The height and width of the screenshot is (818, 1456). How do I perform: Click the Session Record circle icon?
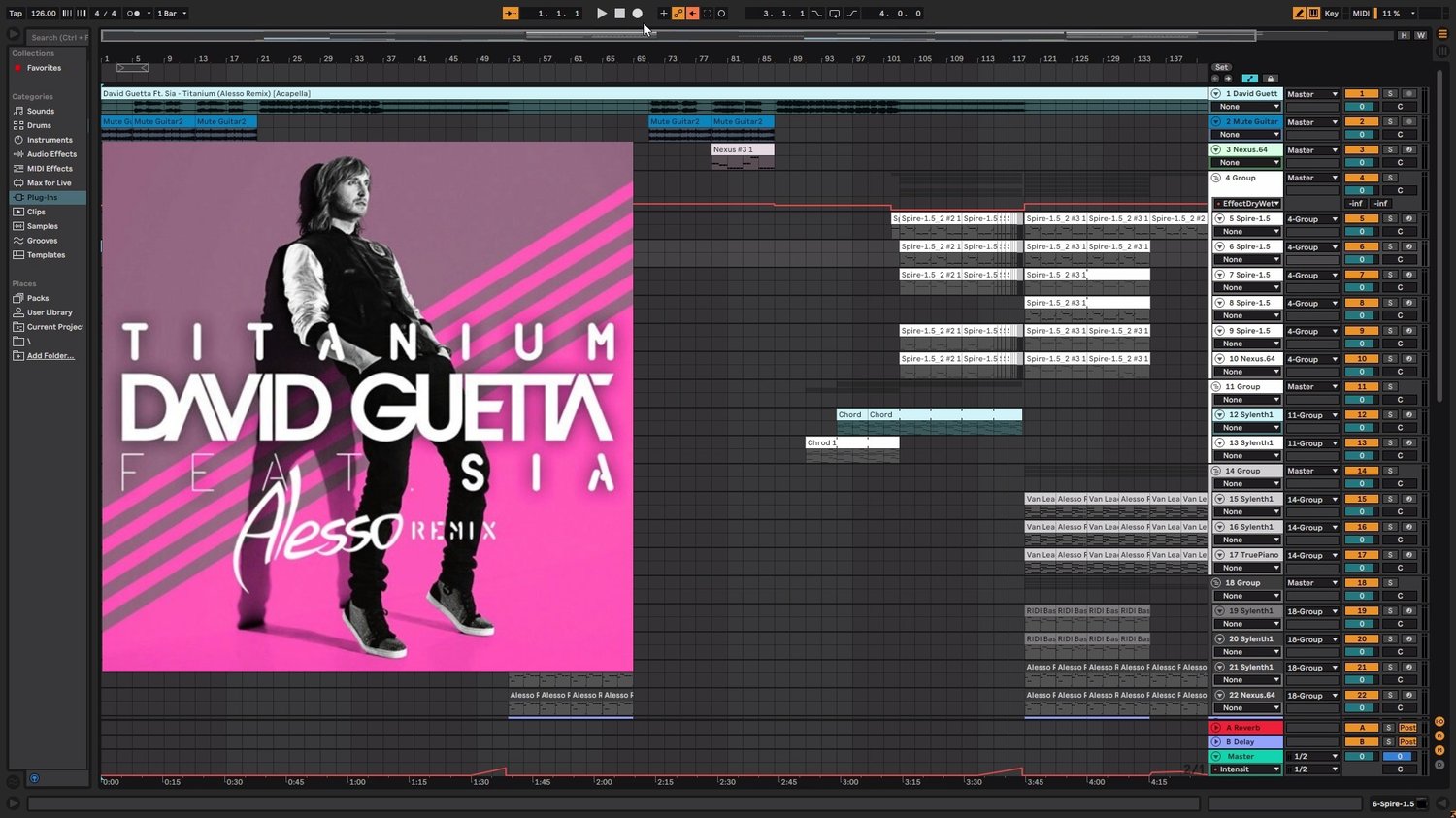[x=721, y=14]
